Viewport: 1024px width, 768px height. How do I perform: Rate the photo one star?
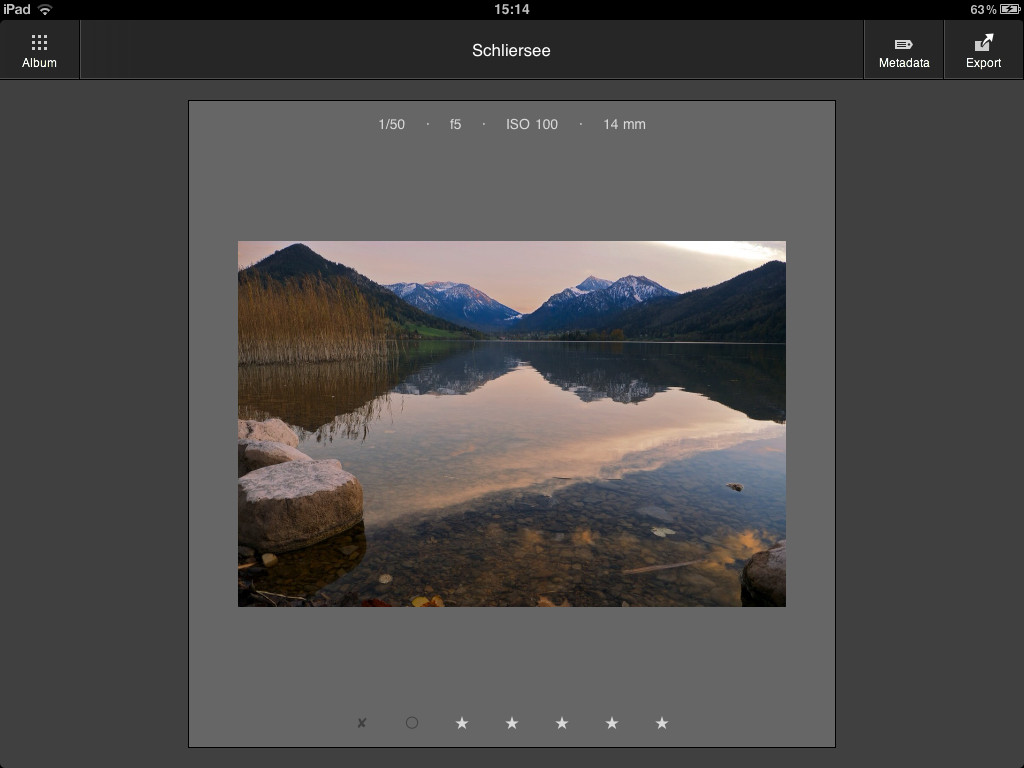tap(462, 723)
